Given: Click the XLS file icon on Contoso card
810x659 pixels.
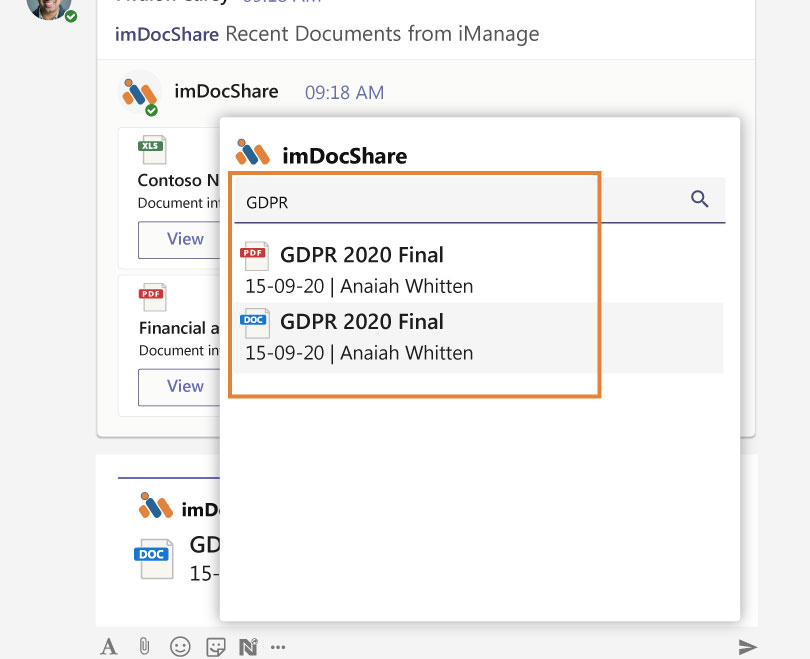Looking at the screenshot, I should (152, 149).
